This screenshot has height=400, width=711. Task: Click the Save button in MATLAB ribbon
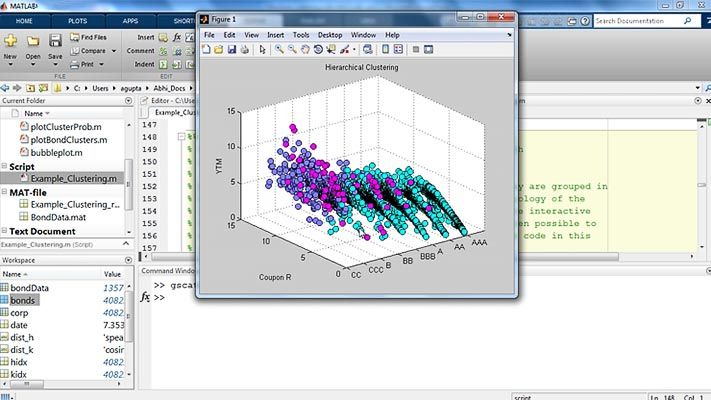(x=56, y=47)
